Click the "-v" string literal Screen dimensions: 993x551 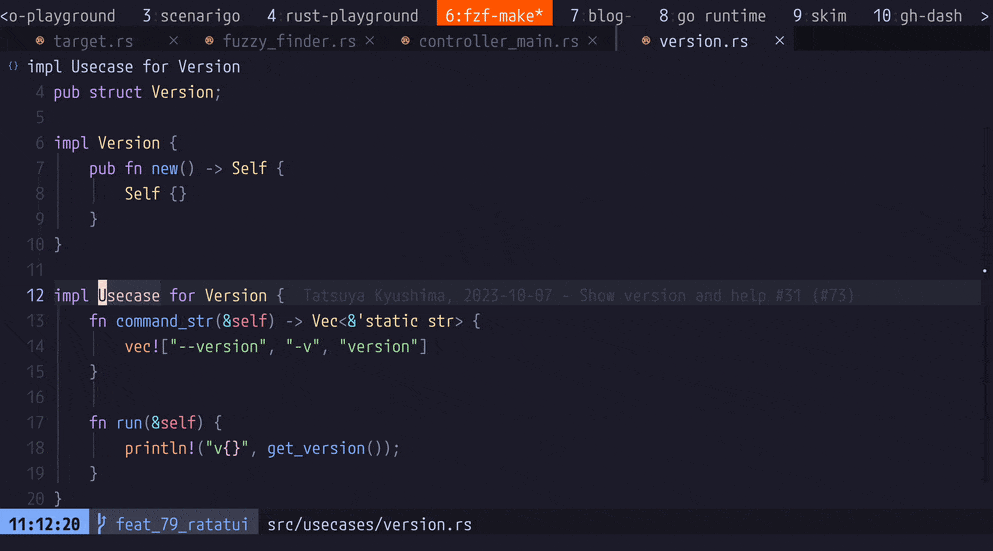coord(303,346)
